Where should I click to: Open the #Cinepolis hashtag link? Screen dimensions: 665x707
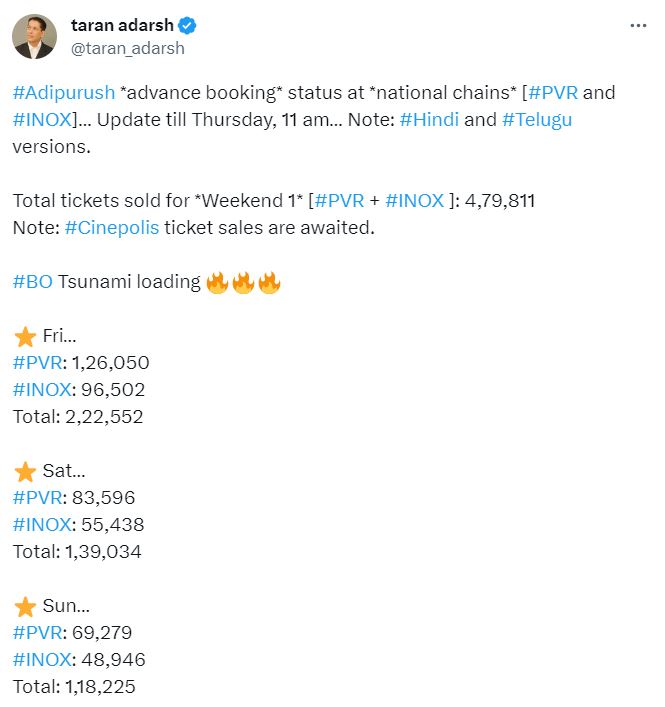[x=112, y=227]
